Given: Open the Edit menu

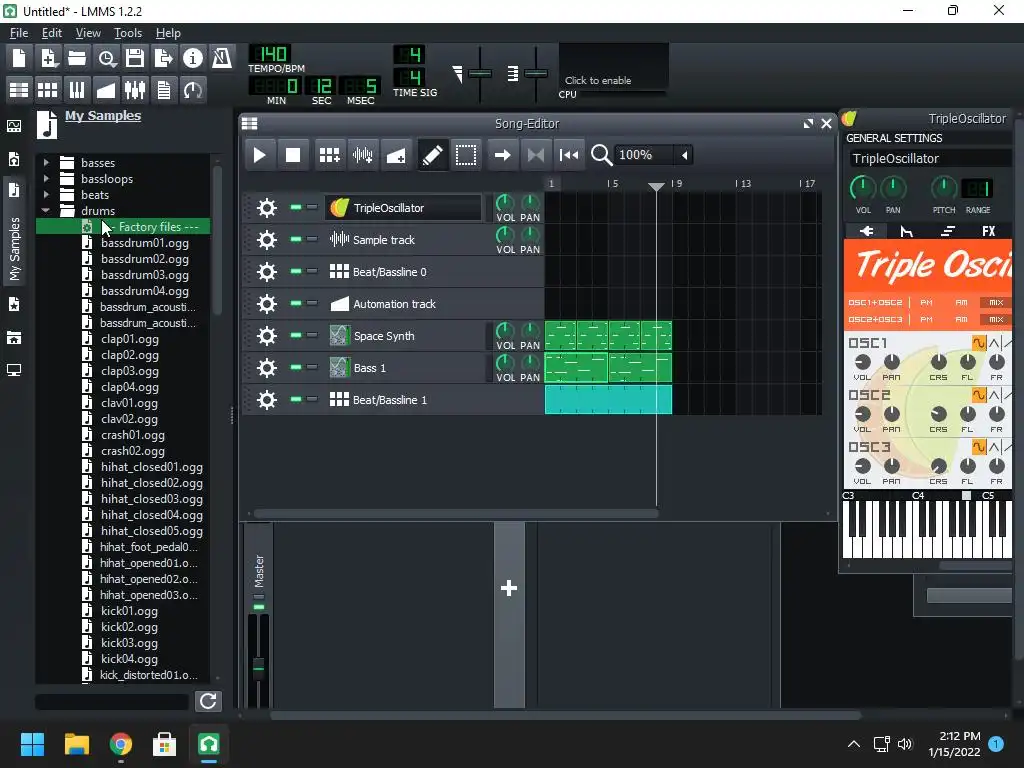Looking at the screenshot, I should pyautogui.click(x=52, y=33).
